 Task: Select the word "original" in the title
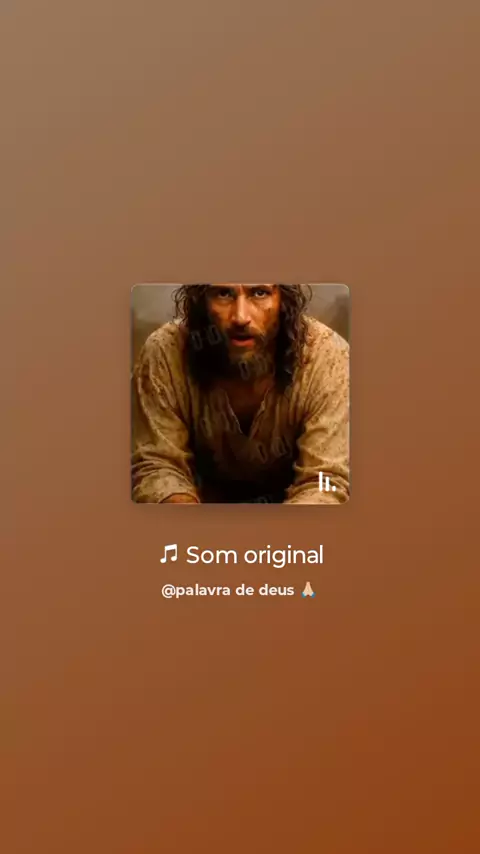click(x=283, y=556)
